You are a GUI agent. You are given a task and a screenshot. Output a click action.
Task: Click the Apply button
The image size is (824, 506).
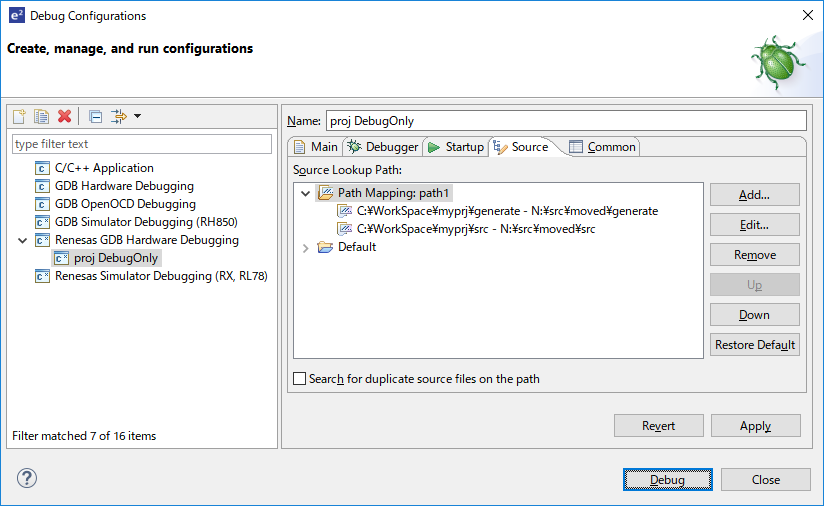click(x=755, y=426)
